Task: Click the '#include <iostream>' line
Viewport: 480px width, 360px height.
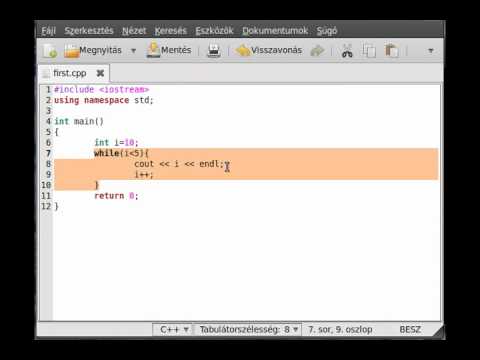Action: 101,89
